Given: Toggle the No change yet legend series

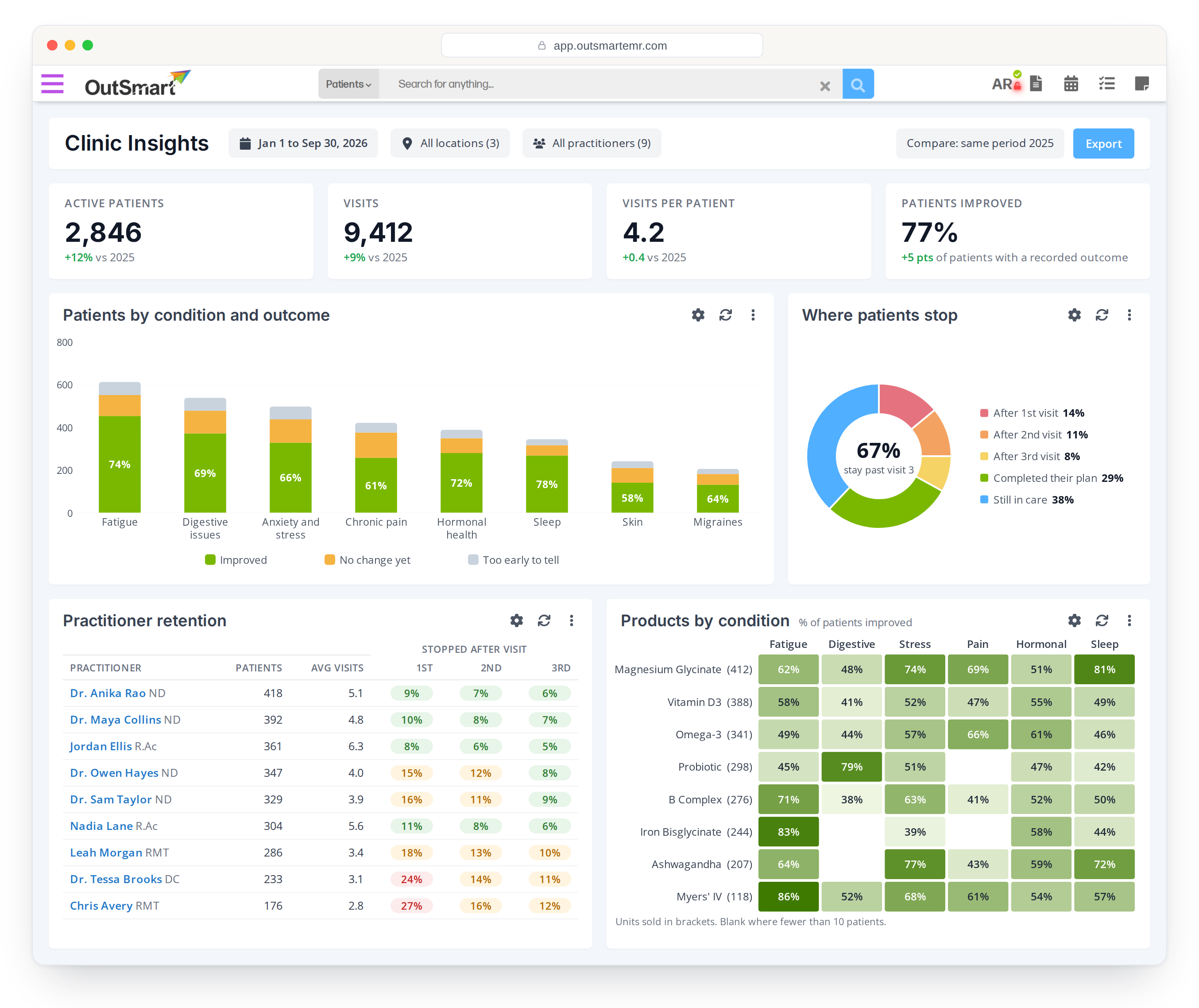Looking at the screenshot, I should point(367,560).
